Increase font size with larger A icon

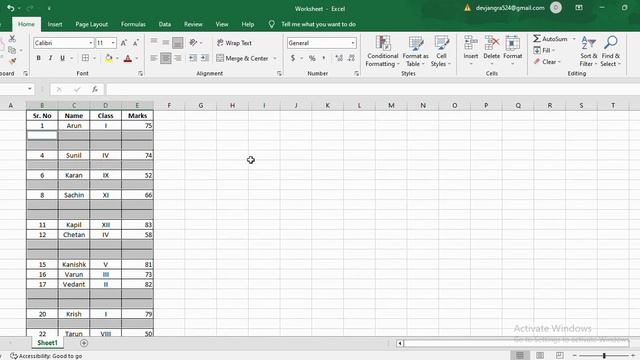point(124,43)
